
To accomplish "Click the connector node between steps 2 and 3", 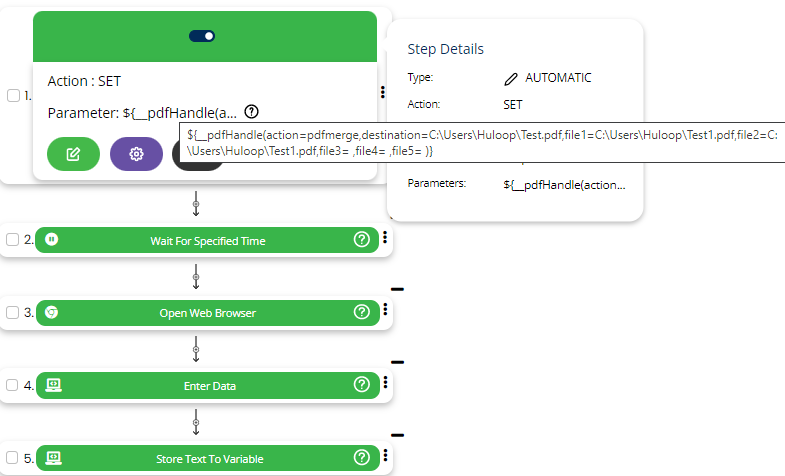I will (x=196, y=277).
